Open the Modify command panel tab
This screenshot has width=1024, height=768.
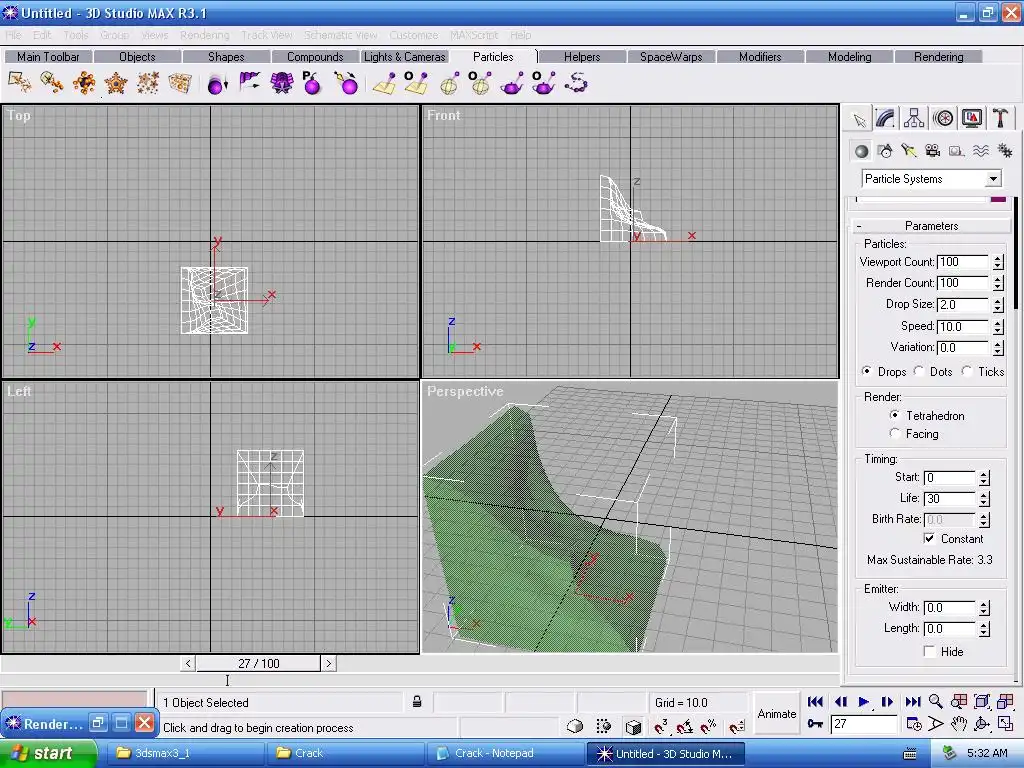click(886, 119)
